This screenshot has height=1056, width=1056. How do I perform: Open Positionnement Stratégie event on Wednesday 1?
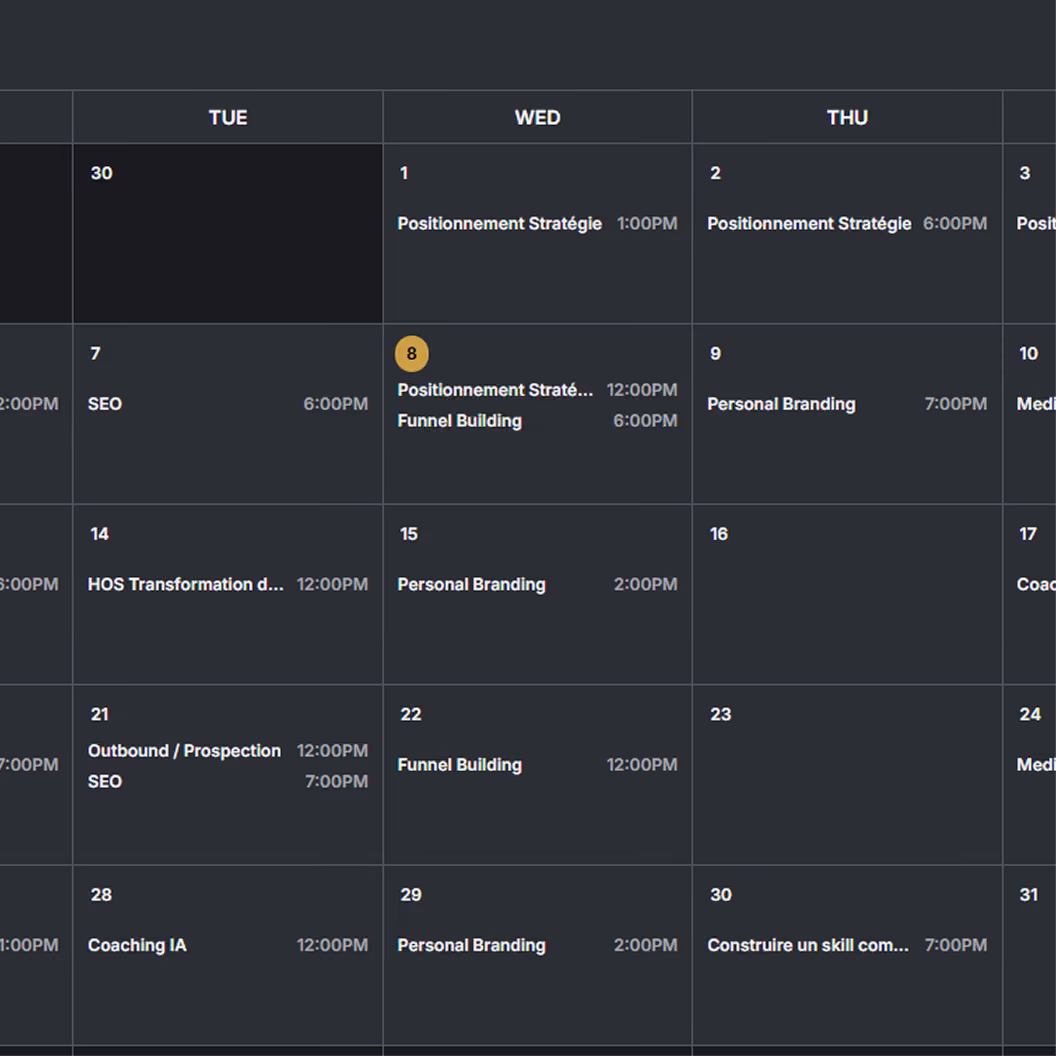pyautogui.click(x=537, y=224)
